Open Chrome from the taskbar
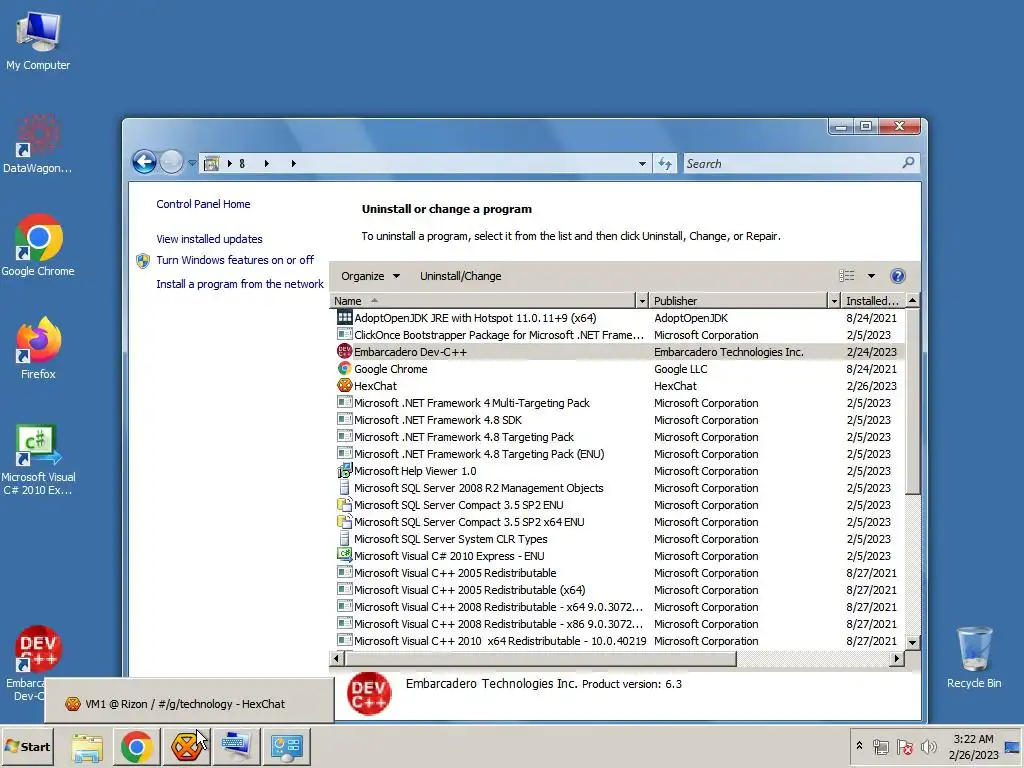The image size is (1024, 768). 136,747
